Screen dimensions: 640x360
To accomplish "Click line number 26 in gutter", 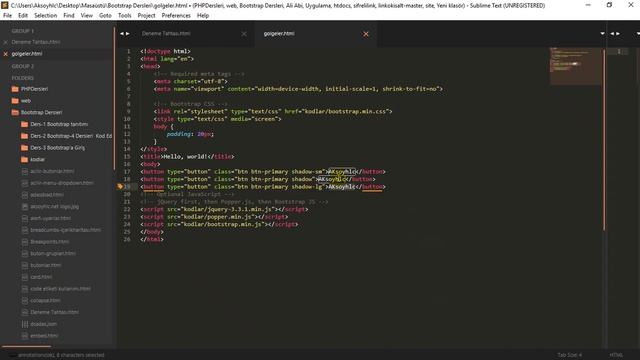I will (x=127, y=240).
